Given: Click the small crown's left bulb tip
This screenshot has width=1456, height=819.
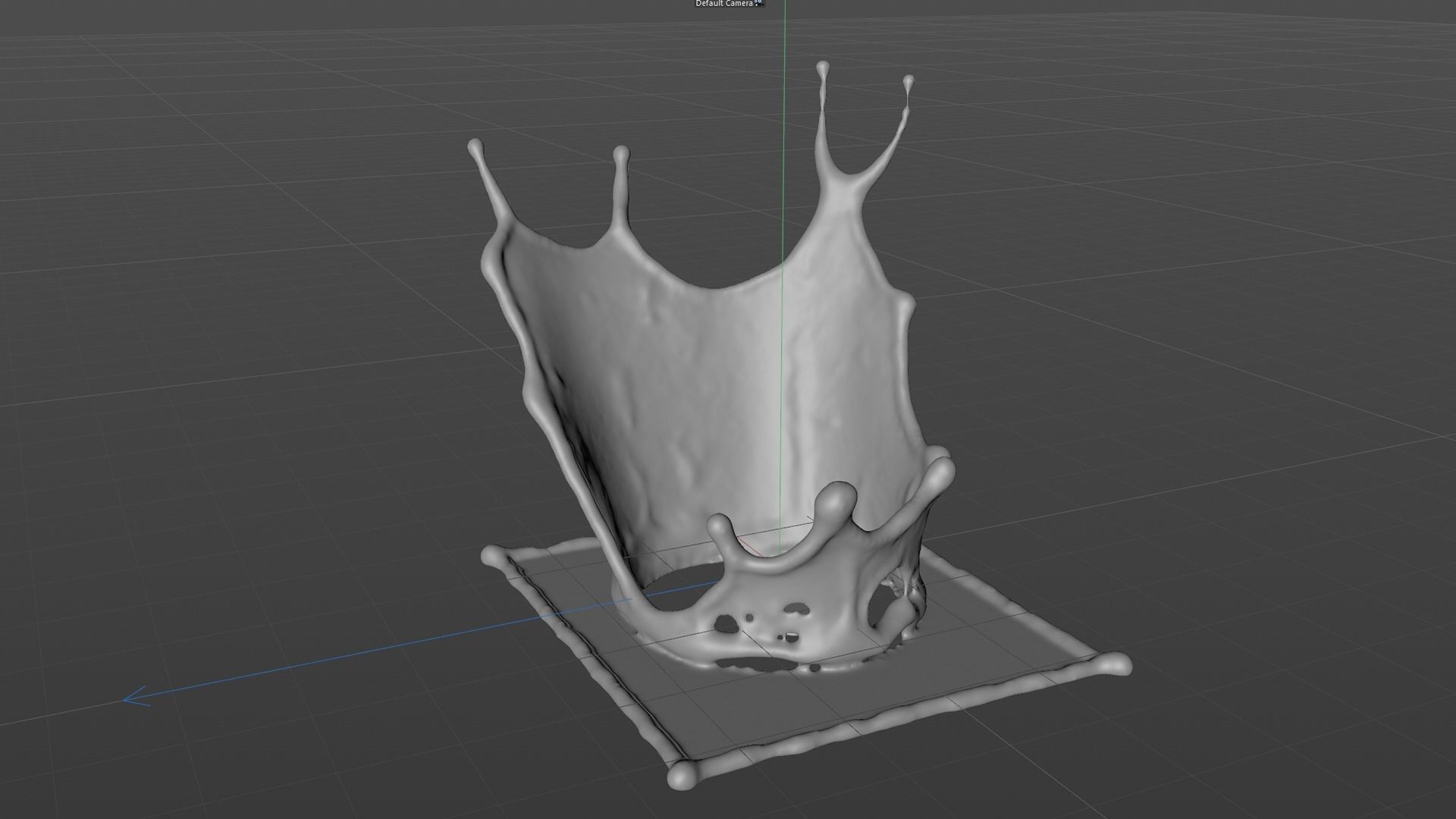Looking at the screenshot, I should click(720, 525).
